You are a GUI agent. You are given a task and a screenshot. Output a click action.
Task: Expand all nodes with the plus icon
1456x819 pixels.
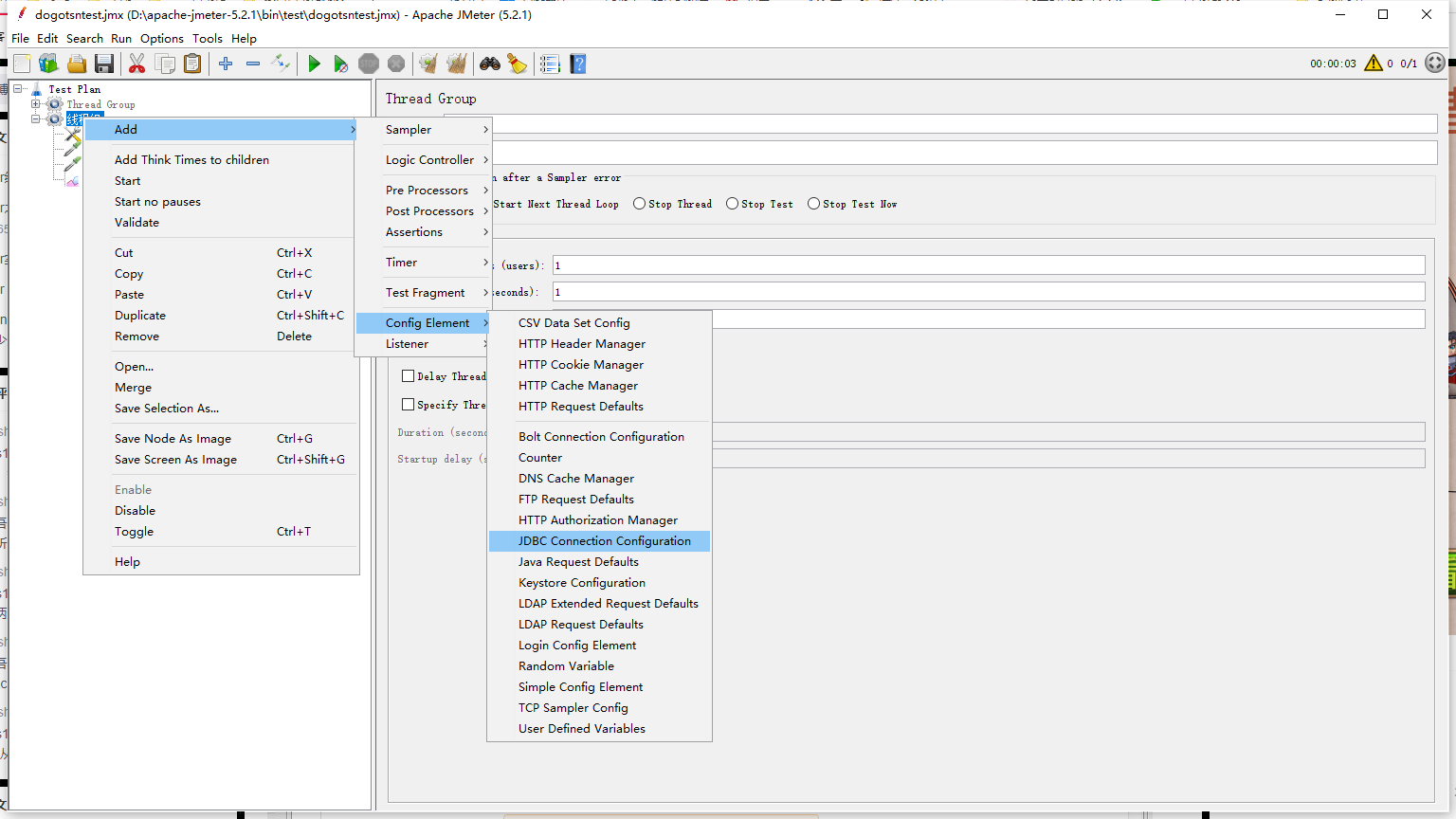click(x=226, y=64)
